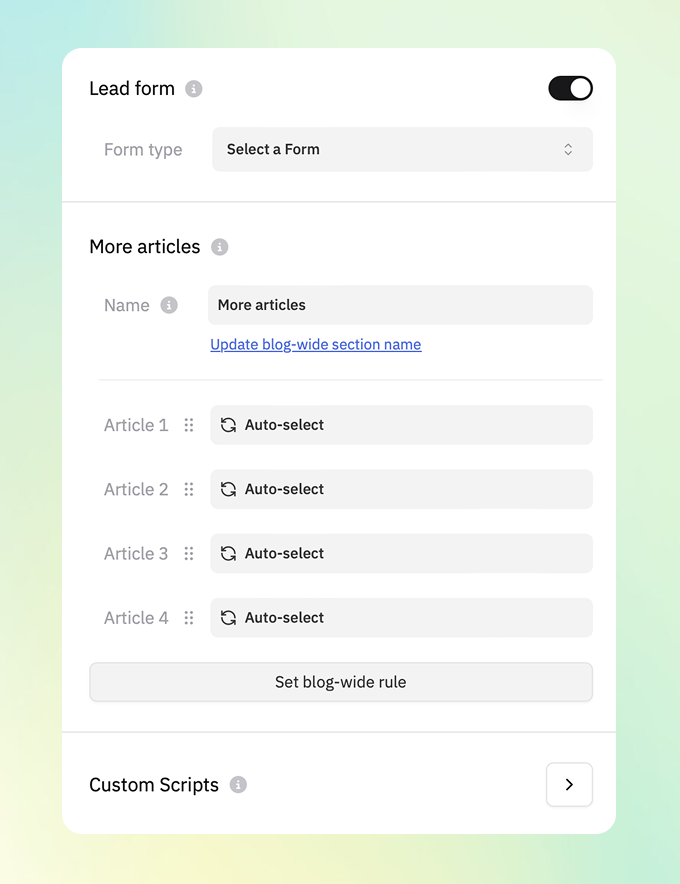Click the Article 3 drag handle
This screenshot has width=680, height=884.
click(189, 553)
